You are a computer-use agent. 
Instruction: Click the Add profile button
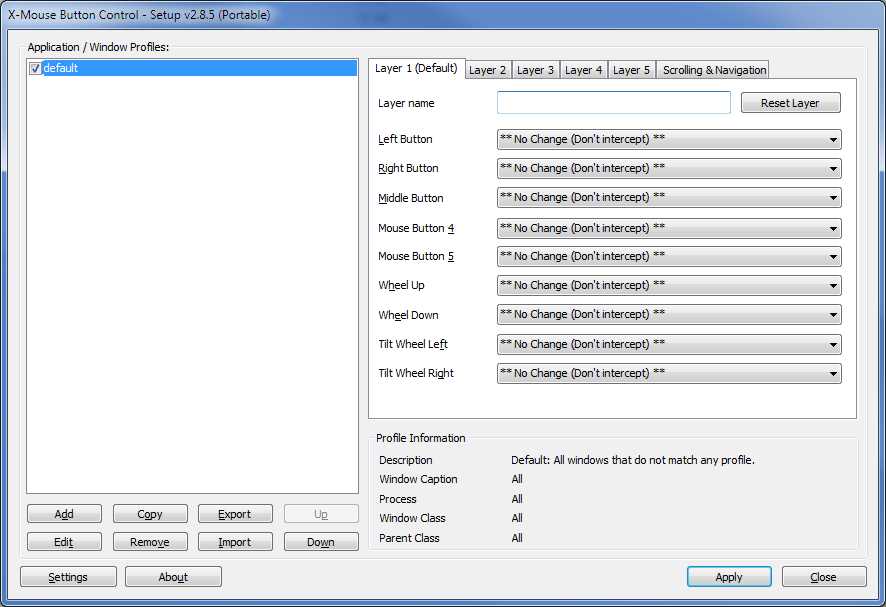(64, 514)
